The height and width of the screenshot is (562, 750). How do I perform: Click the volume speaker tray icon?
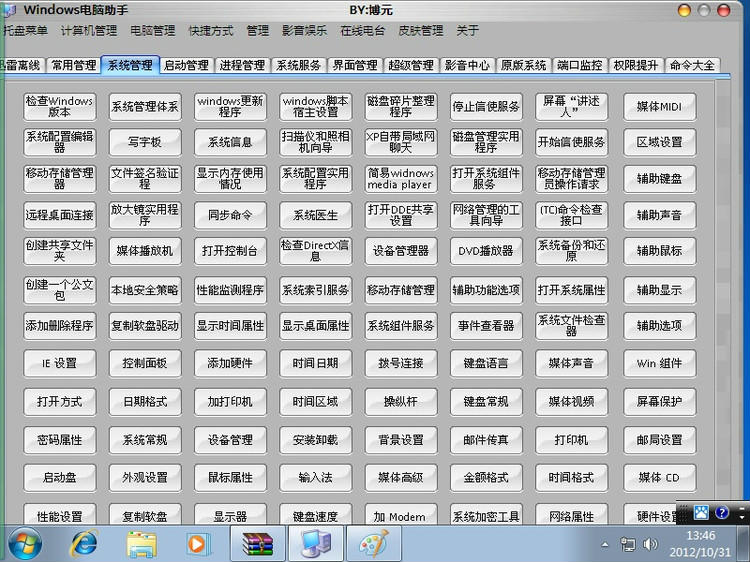[650, 544]
